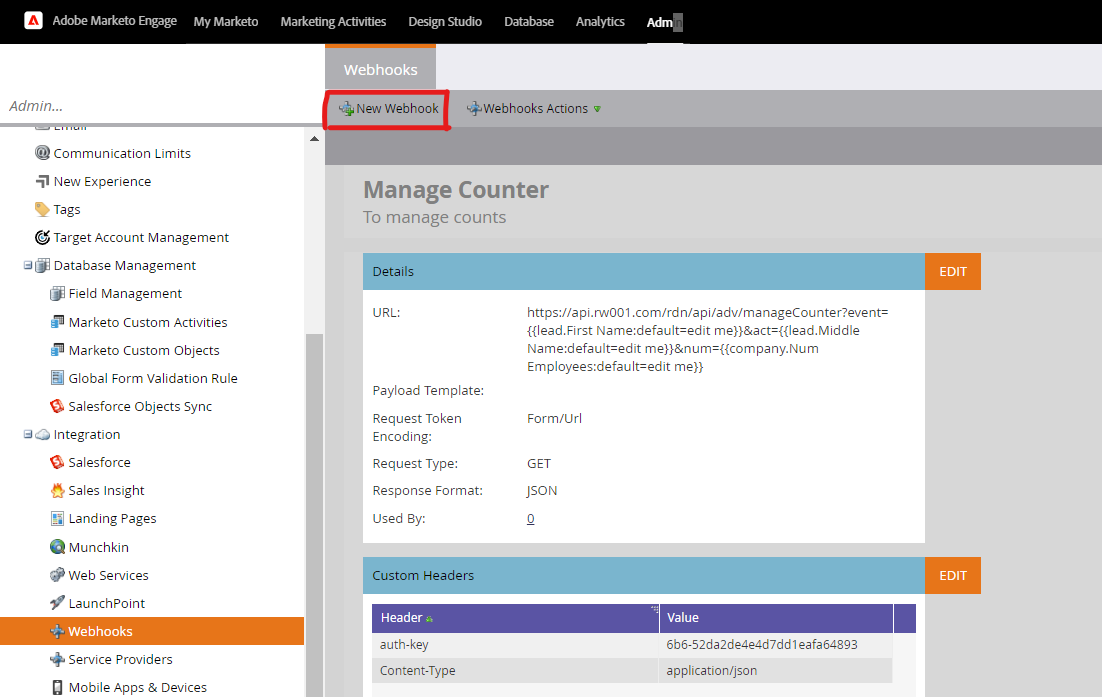Image resolution: width=1102 pixels, height=697 pixels.
Task: Click the Web Services icon
Action: [x=57, y=575]
